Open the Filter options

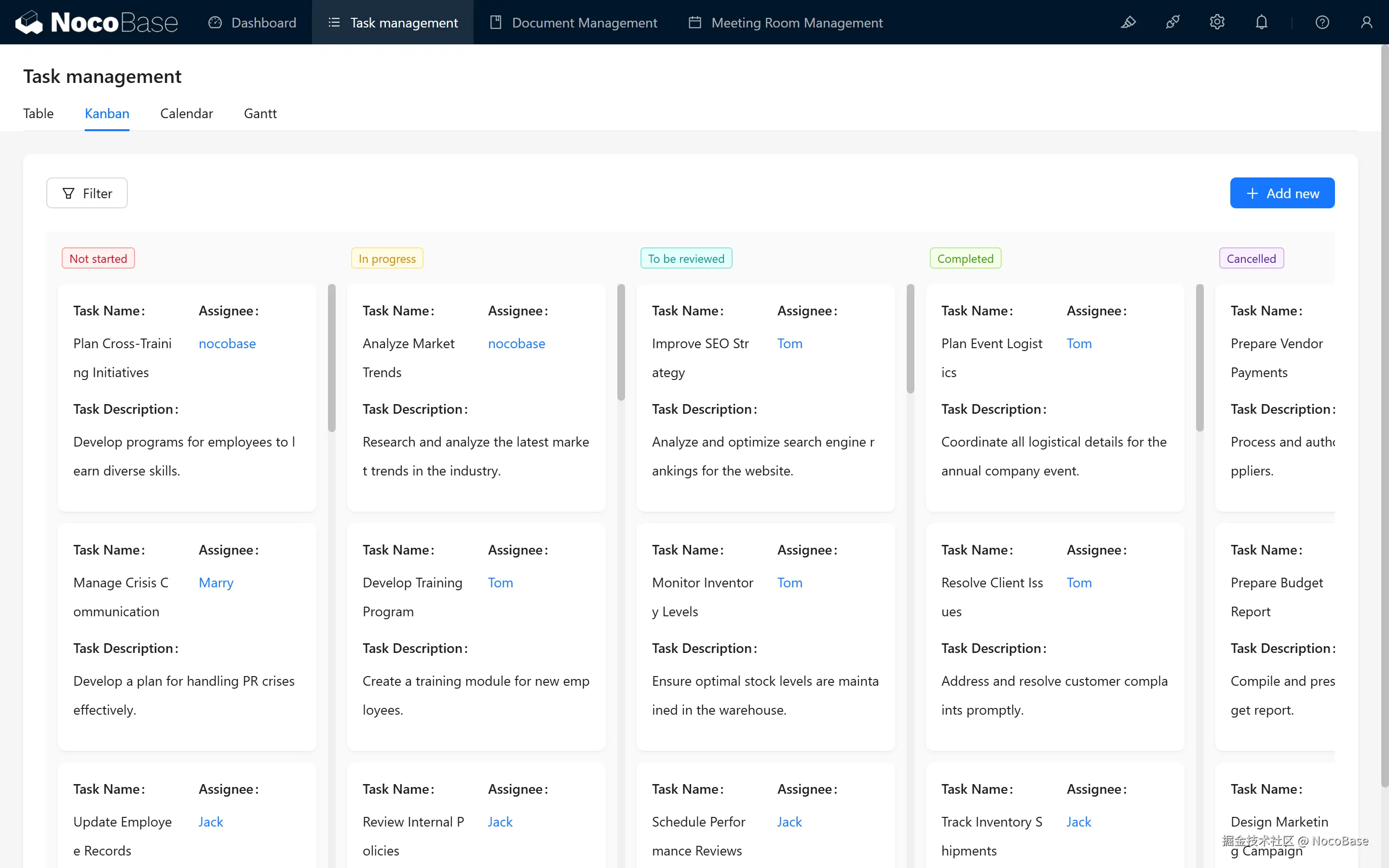(87, 193)
